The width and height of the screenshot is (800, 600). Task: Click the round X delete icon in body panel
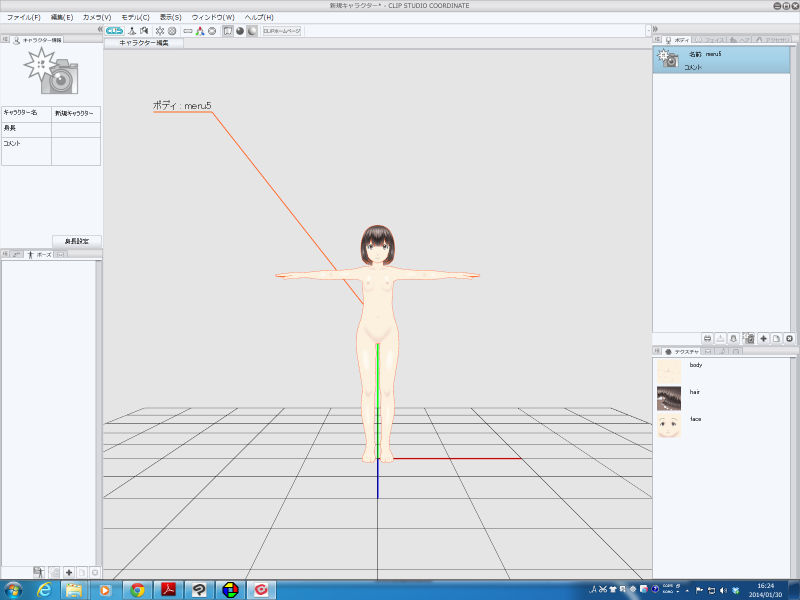[x=789, y=339]
